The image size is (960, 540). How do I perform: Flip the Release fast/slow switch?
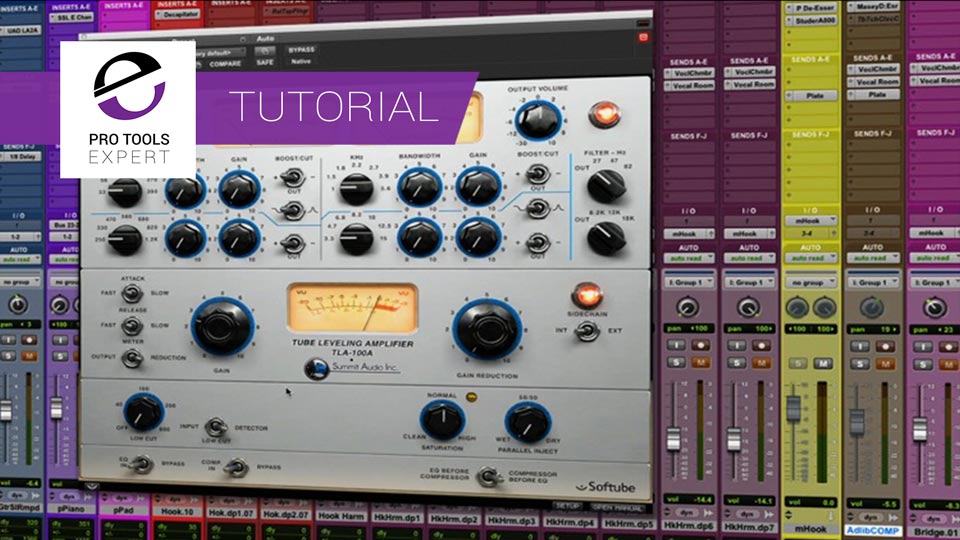132,325
